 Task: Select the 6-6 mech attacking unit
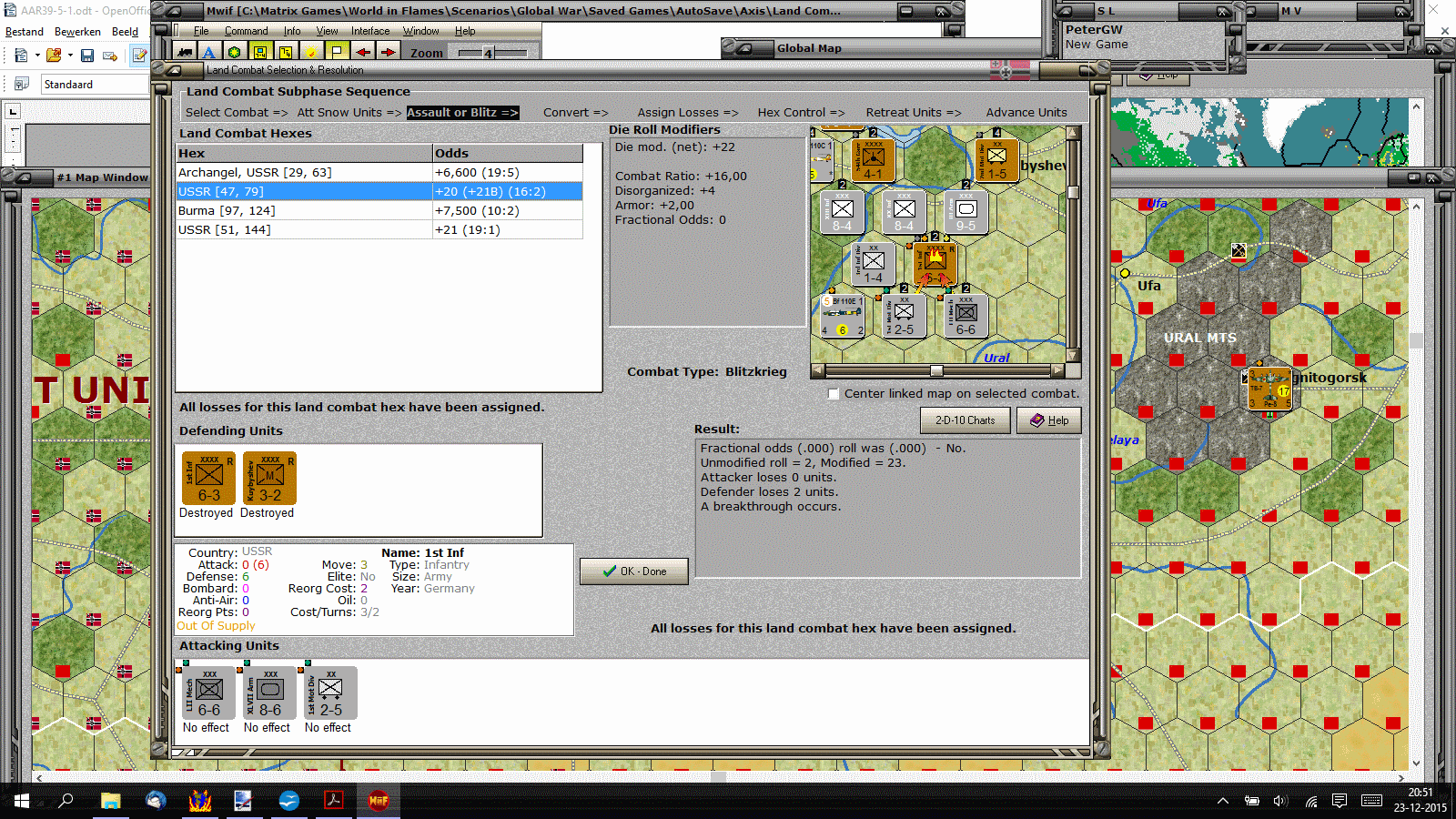click(208, 693)
